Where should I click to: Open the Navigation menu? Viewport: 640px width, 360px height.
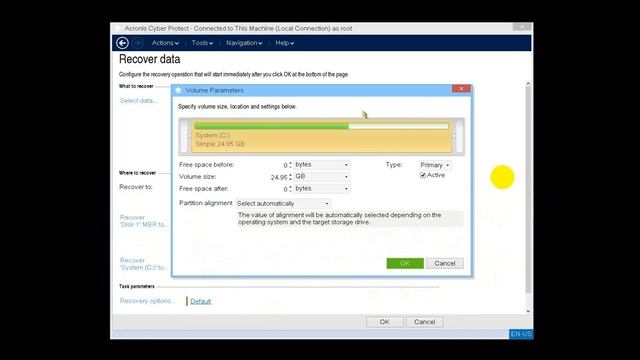click(x=244, y=43)
